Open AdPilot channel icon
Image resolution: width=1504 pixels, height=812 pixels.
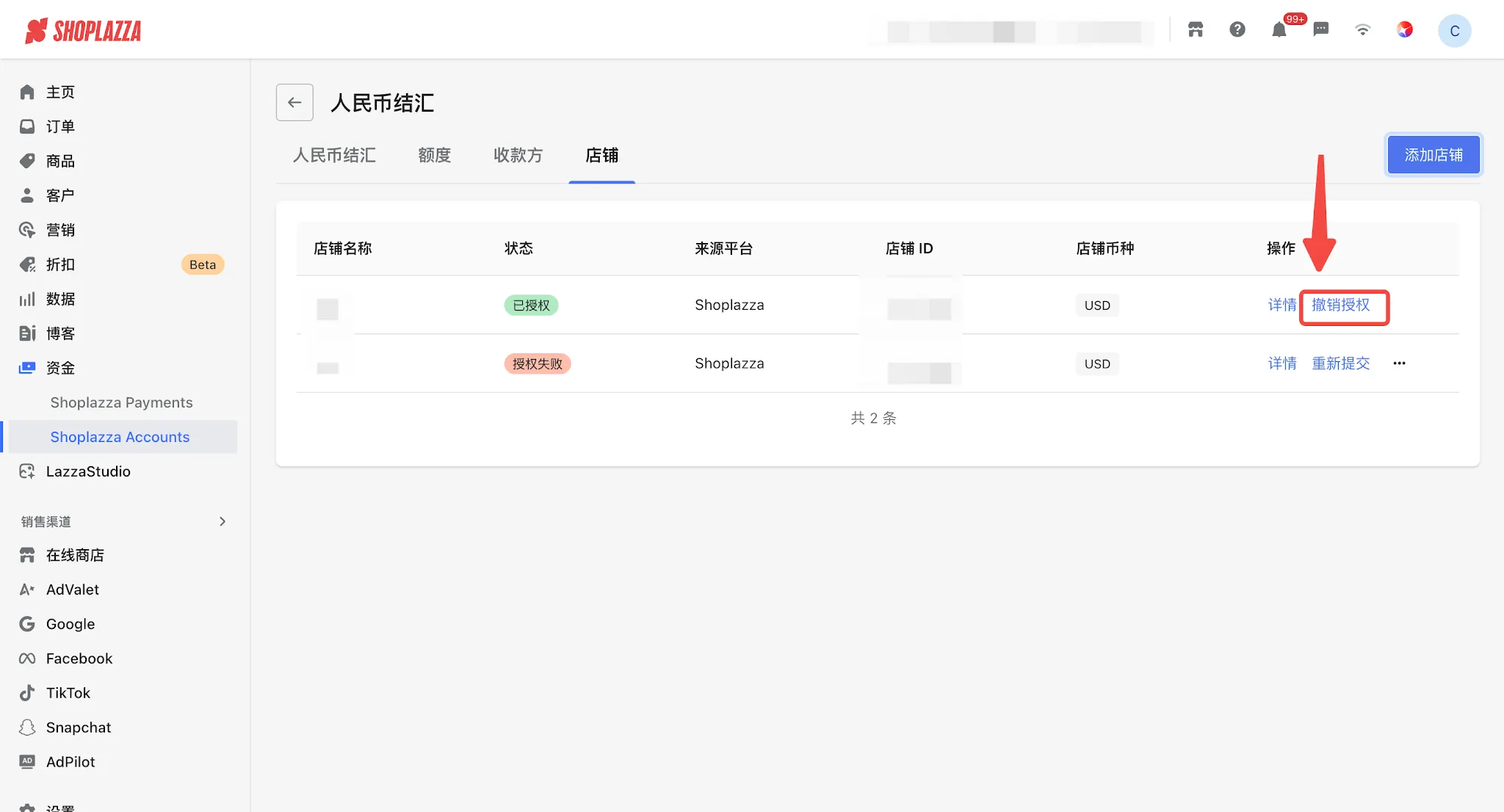coord(27,762)
